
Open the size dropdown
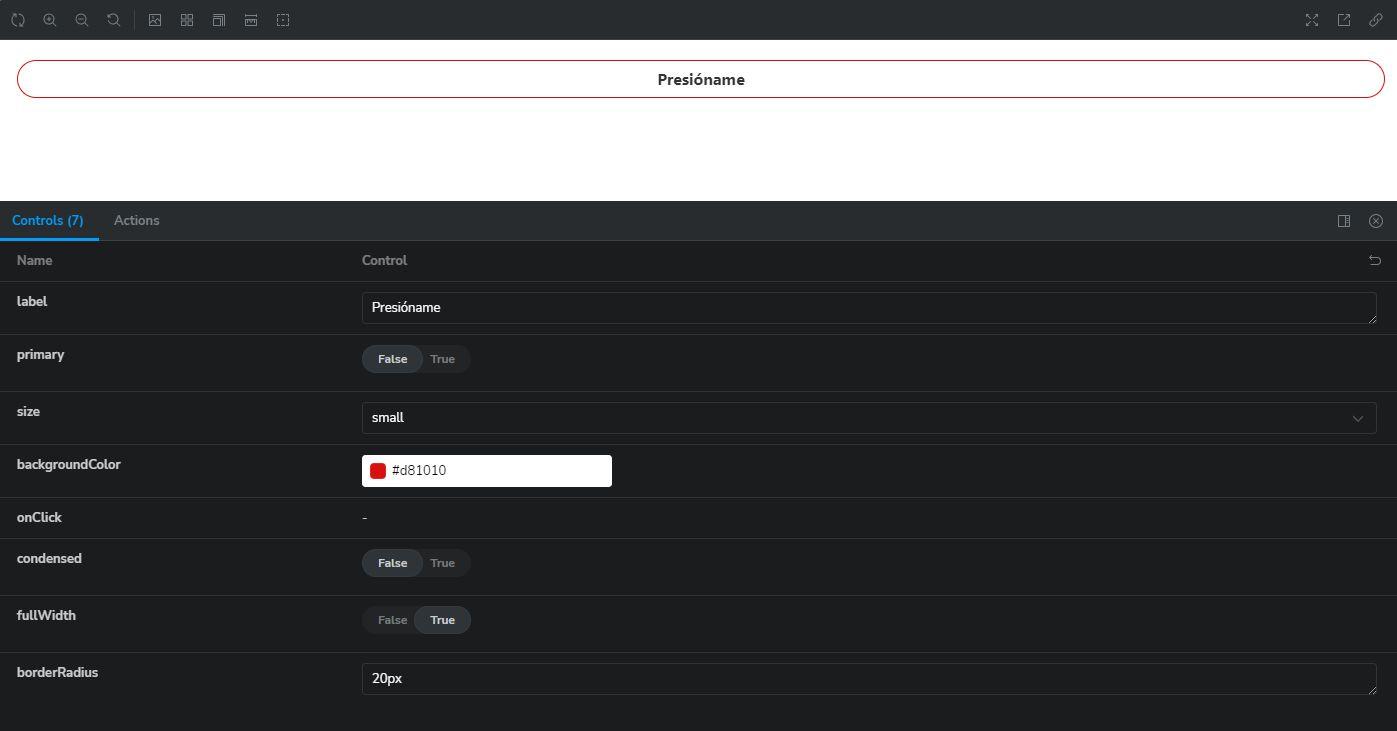[869, 418]
